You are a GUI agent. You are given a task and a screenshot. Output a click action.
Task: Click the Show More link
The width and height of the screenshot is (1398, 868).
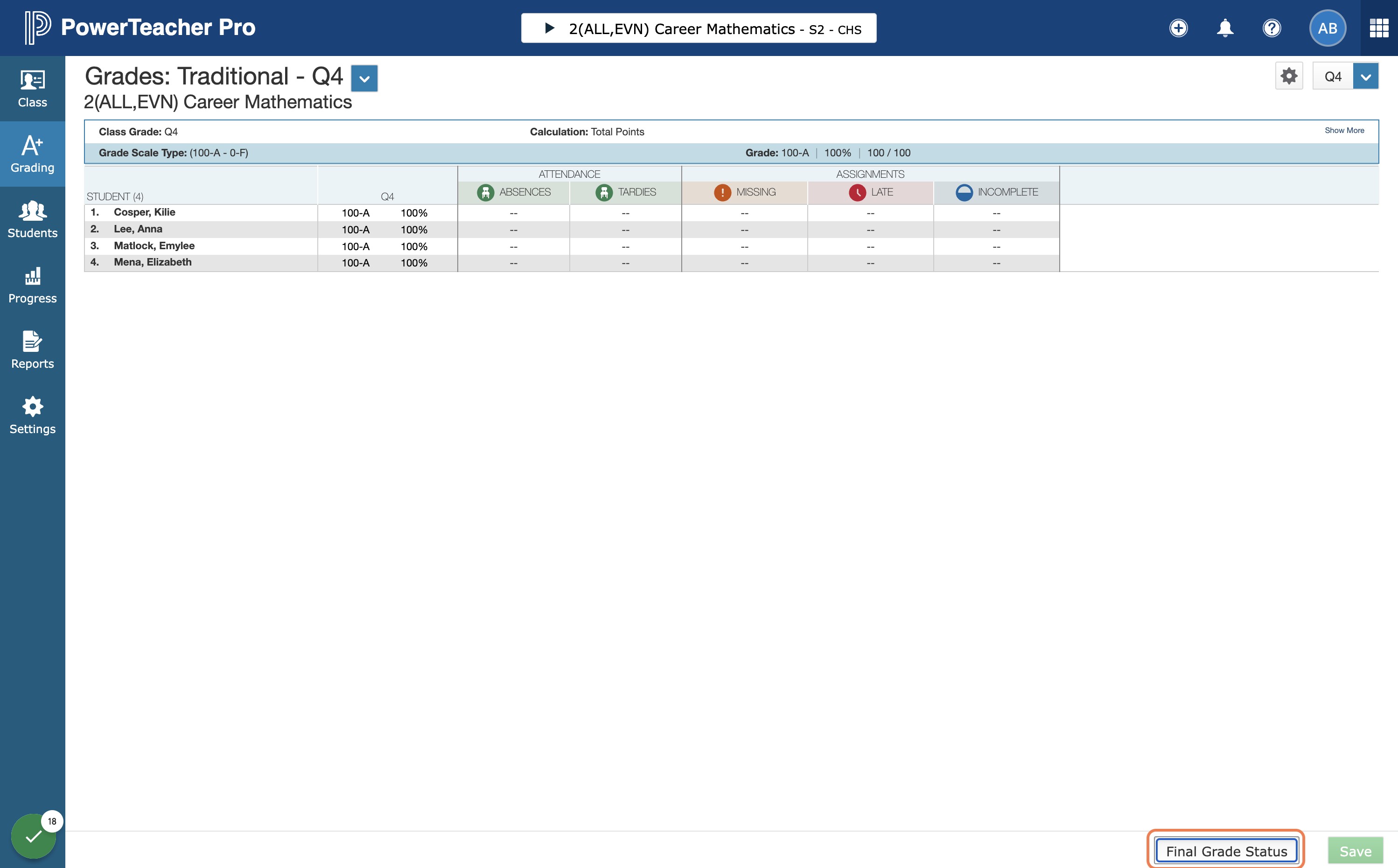pyautogui.click(x=1344, y=130)
